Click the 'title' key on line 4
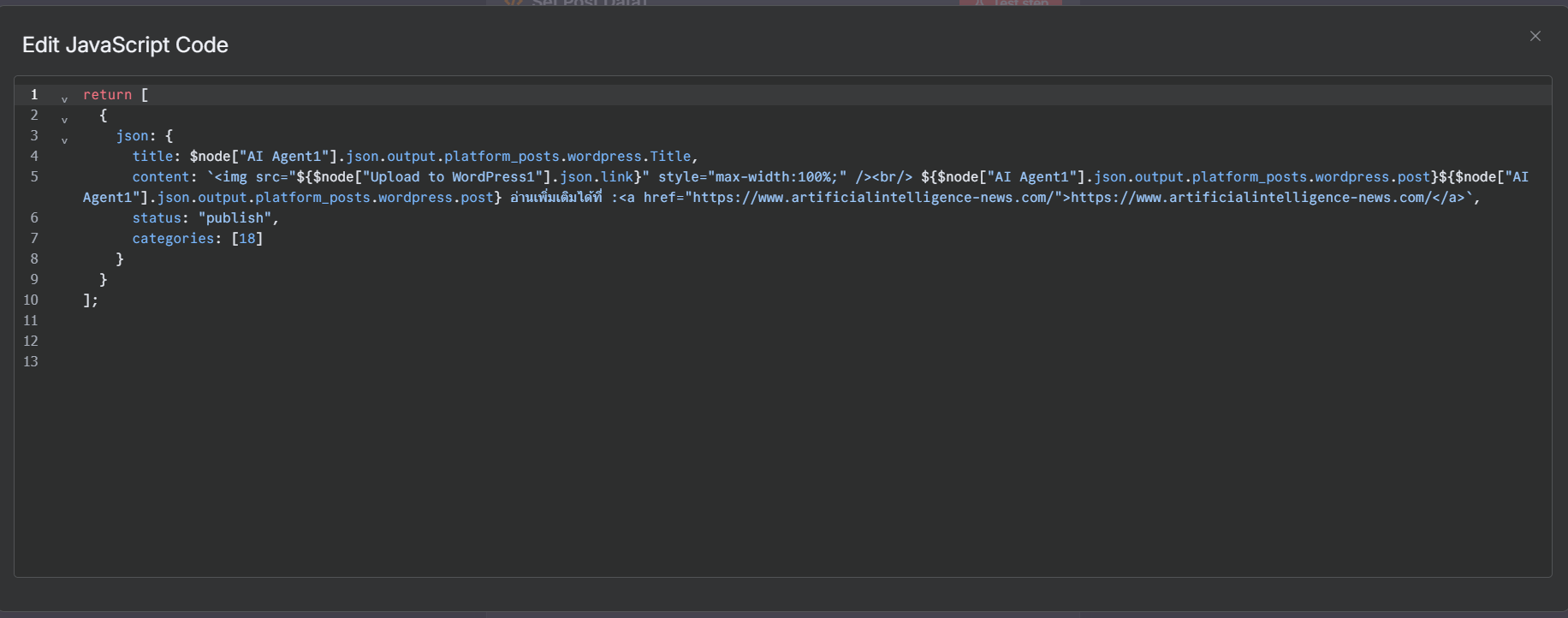Image resolution: width=1568 pixels, height=618 pixels. [x=152, y=157]
